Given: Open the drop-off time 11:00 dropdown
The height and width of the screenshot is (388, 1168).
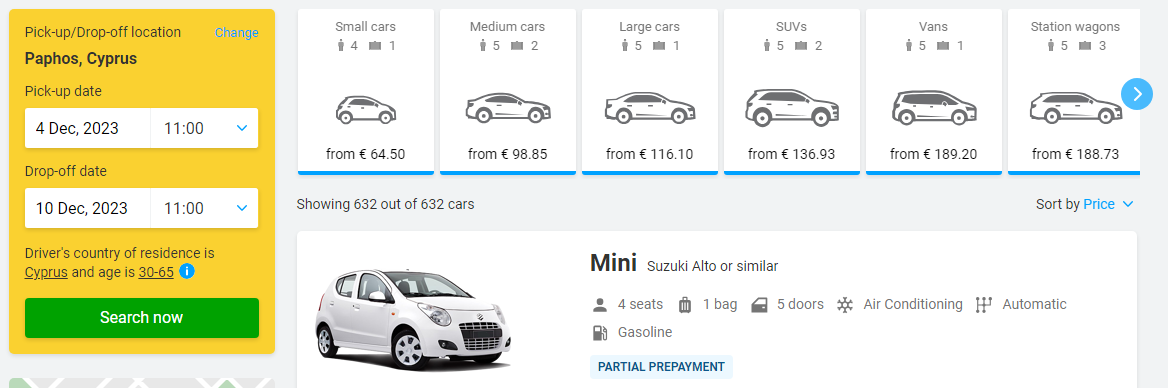Looking at the screenshot, I should 205,208.
